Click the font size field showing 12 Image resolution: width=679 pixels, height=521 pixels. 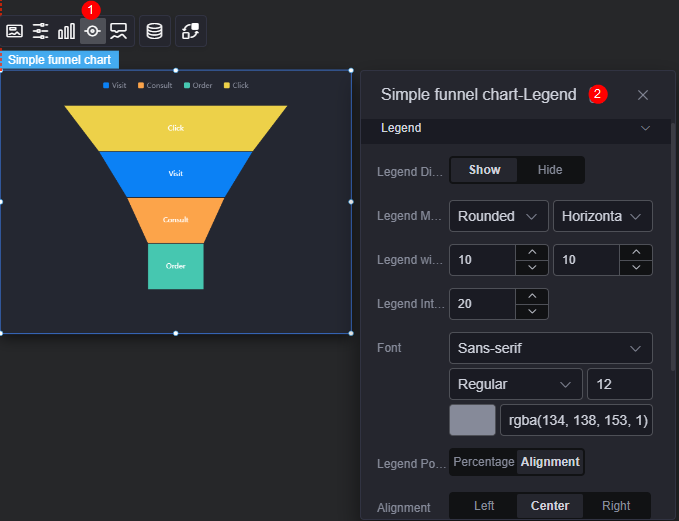coord(620,384)
